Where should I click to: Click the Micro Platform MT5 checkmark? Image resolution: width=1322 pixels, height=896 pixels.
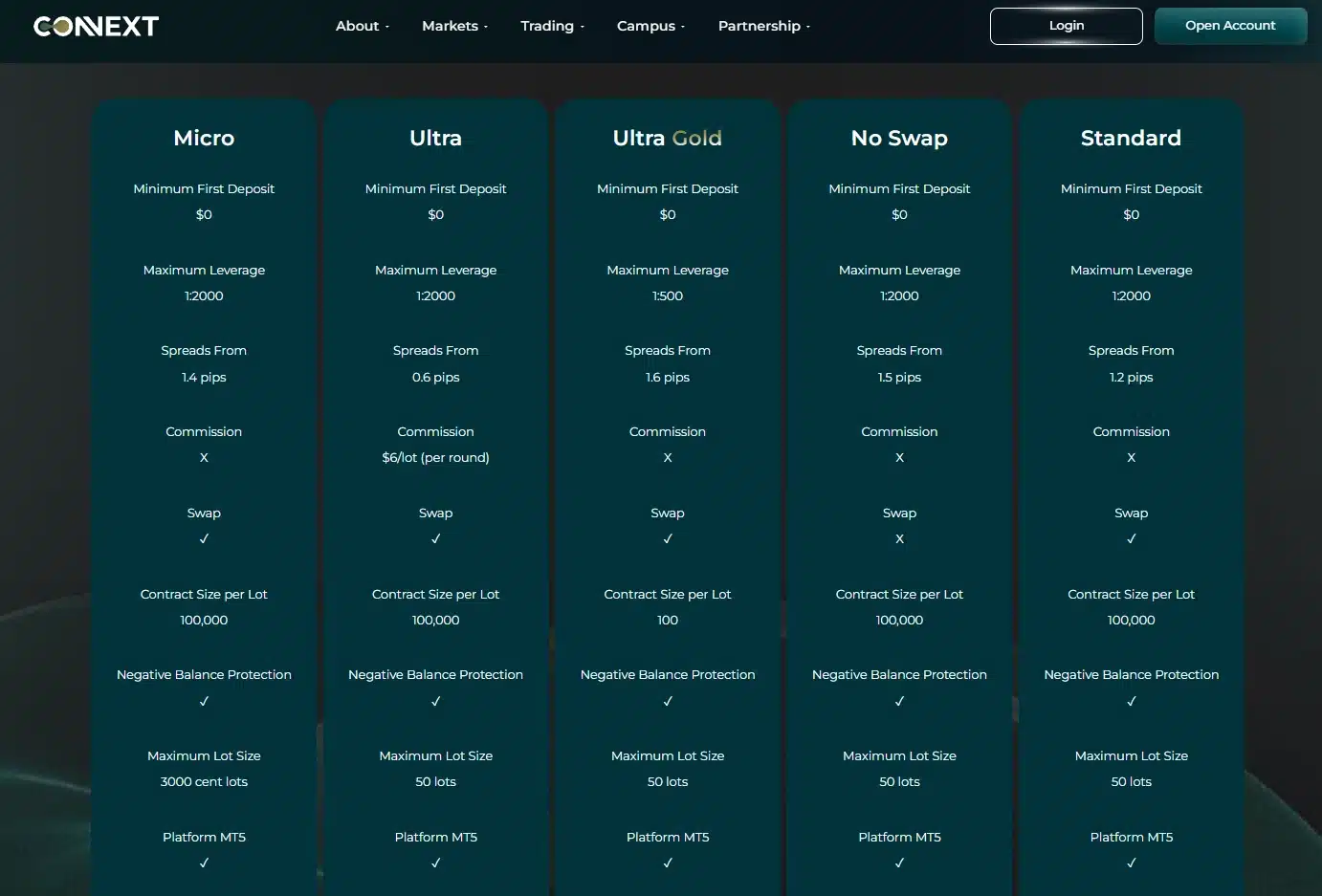point(204,863)
